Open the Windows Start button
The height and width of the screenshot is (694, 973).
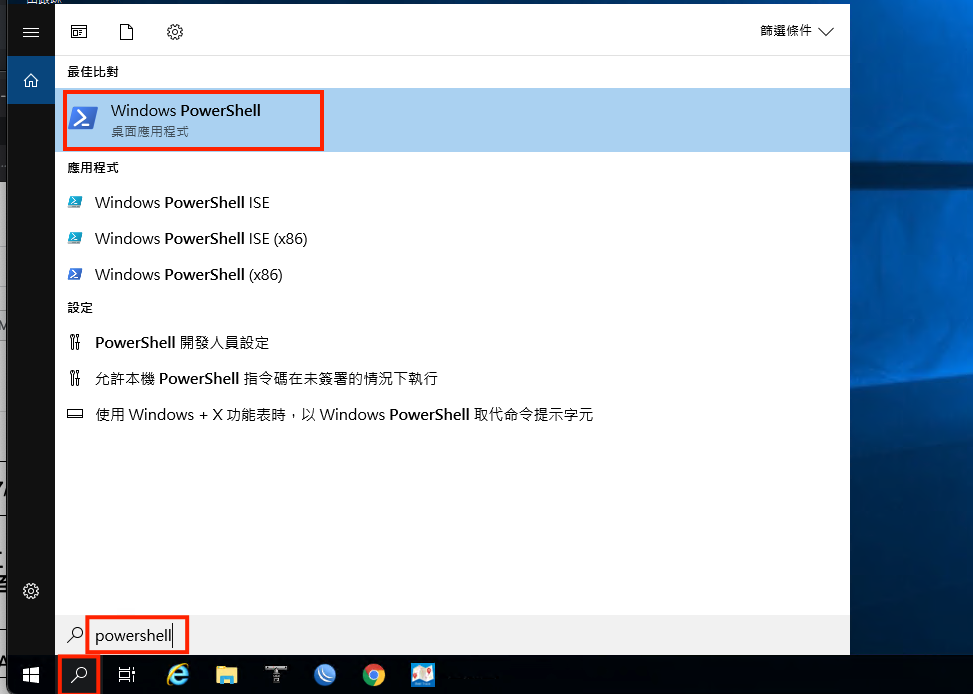pos(30,675)
